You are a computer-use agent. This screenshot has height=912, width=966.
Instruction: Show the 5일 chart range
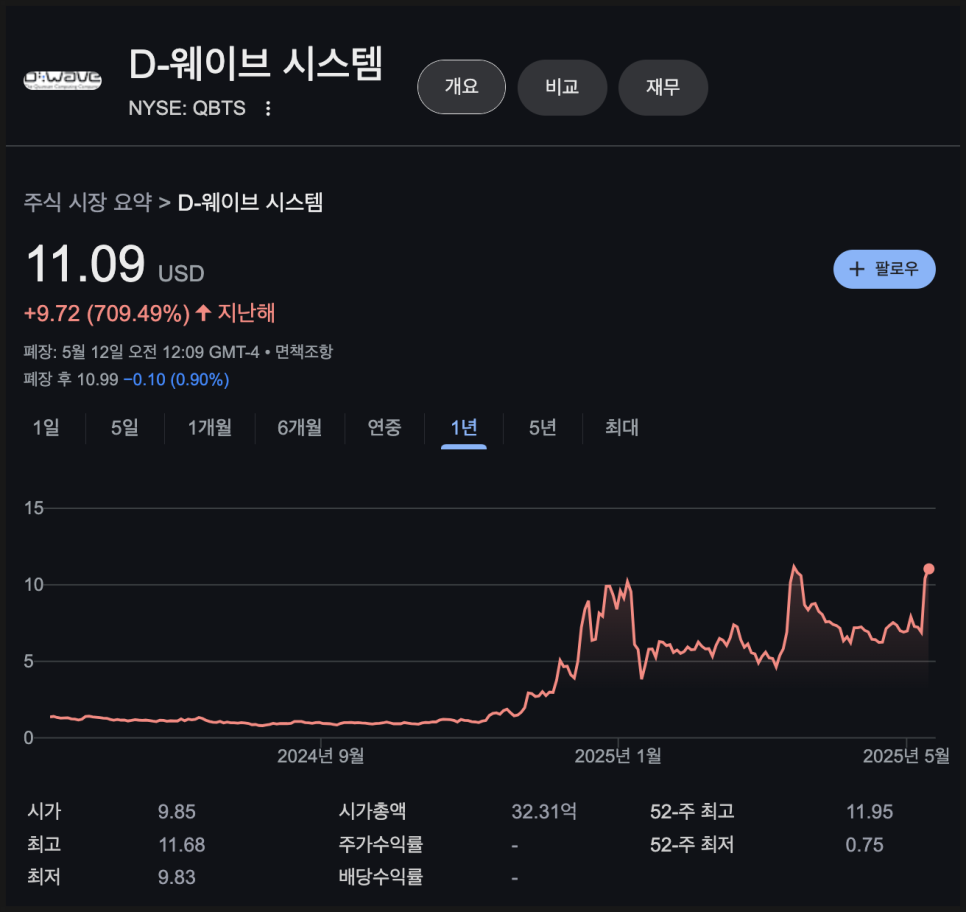(125, 427)
